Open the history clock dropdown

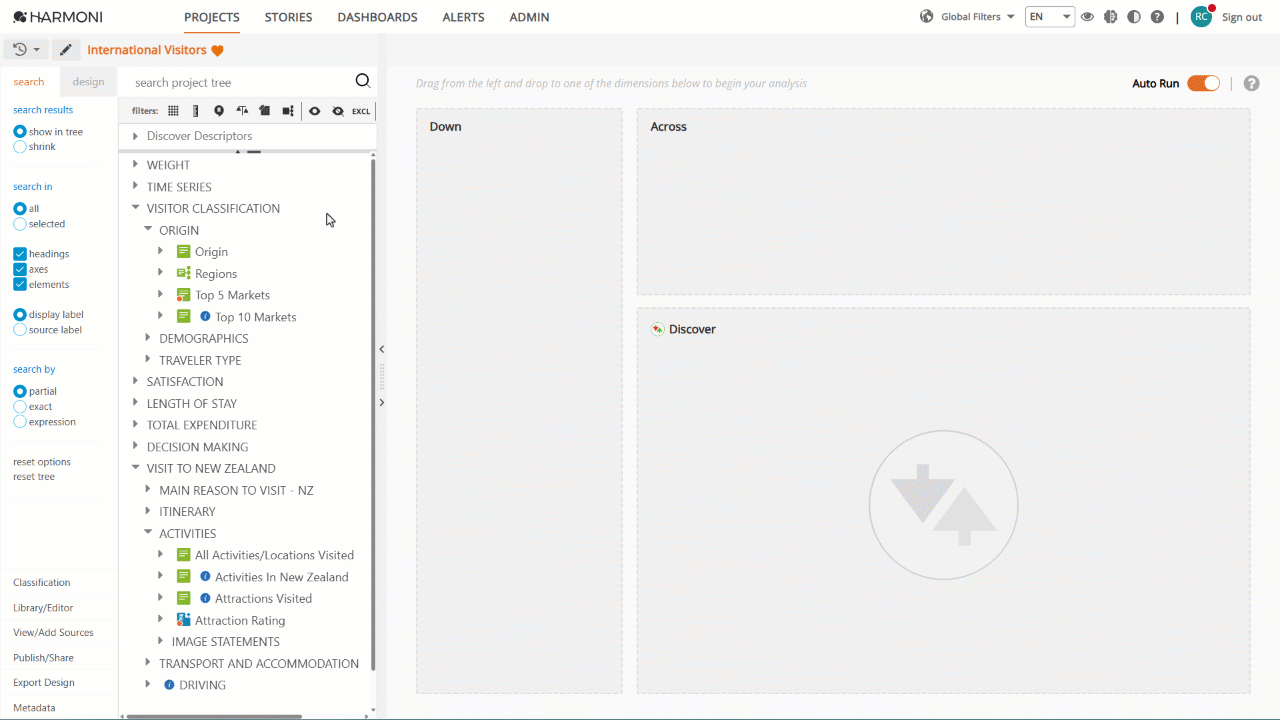27,50
